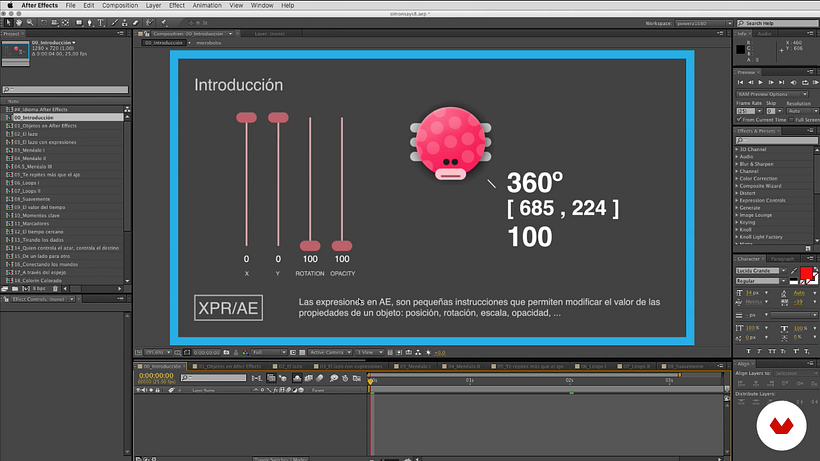
Task: Select 01_Objetos en After Effects composition item
Action: pos(45,126)
